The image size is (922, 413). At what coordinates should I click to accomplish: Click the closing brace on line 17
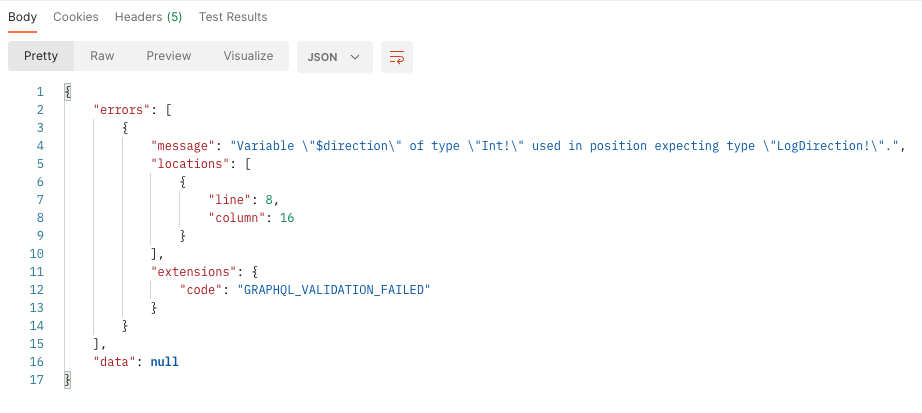(68, 379)
